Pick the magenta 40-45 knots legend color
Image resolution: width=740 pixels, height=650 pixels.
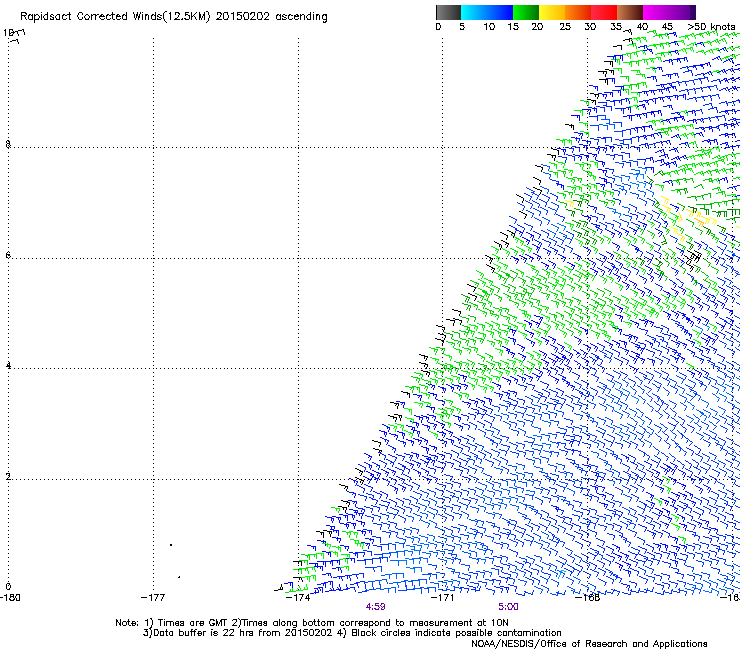pyautogui.click(x=656, y=12)
